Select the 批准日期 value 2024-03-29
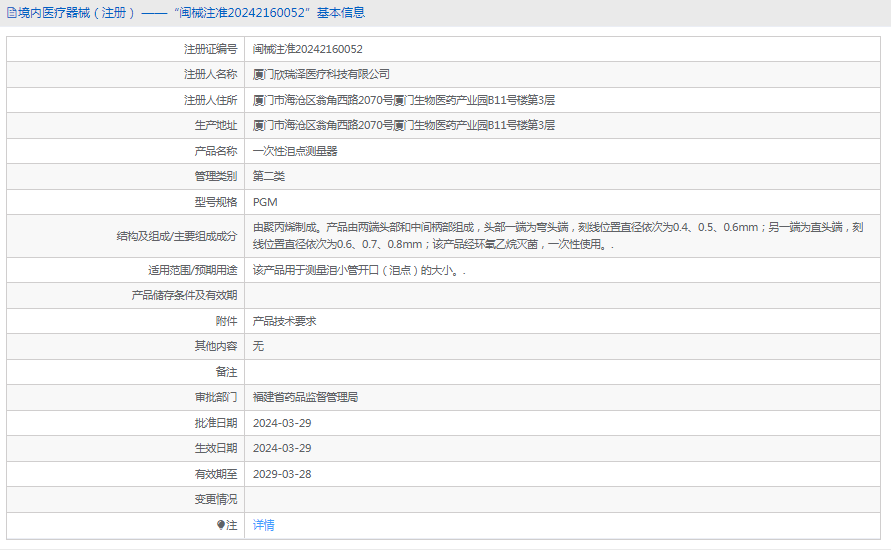891x551 pixels. click(282, 423)
